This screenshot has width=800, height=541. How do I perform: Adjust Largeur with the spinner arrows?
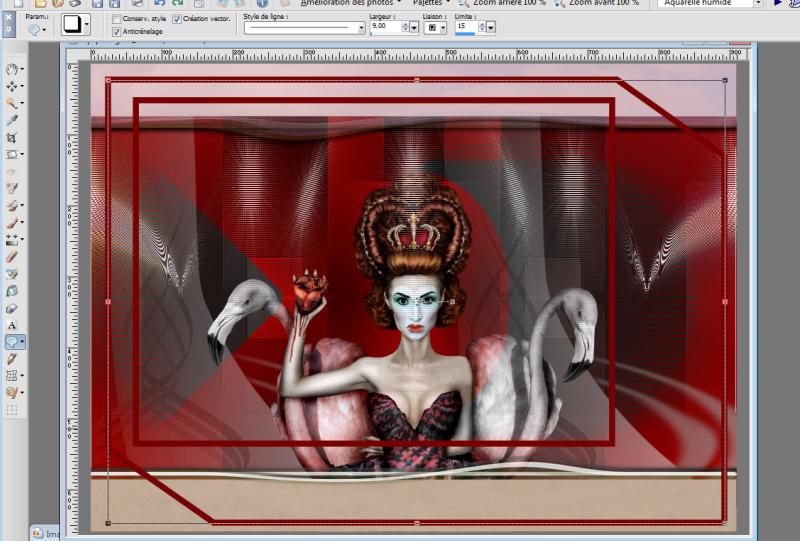tap(405, 28)
